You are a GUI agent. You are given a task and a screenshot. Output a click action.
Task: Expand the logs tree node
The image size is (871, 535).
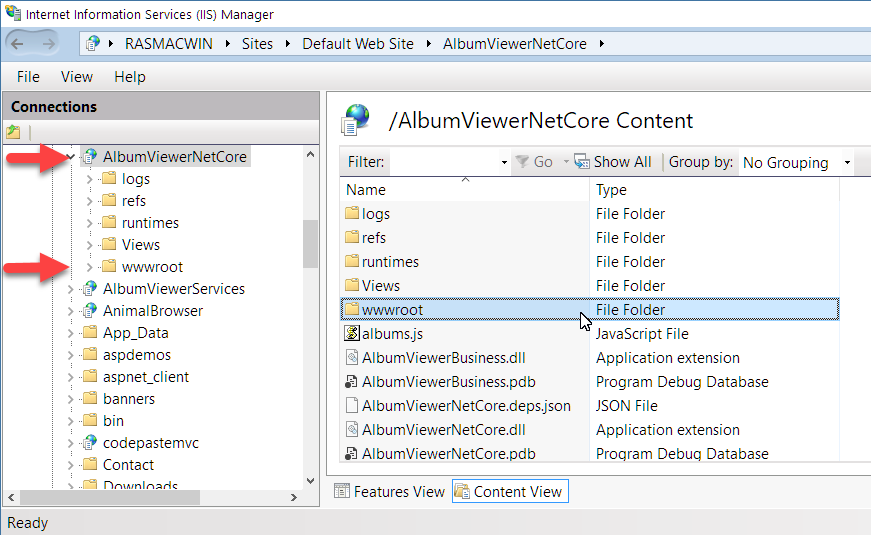coord(89,179)
